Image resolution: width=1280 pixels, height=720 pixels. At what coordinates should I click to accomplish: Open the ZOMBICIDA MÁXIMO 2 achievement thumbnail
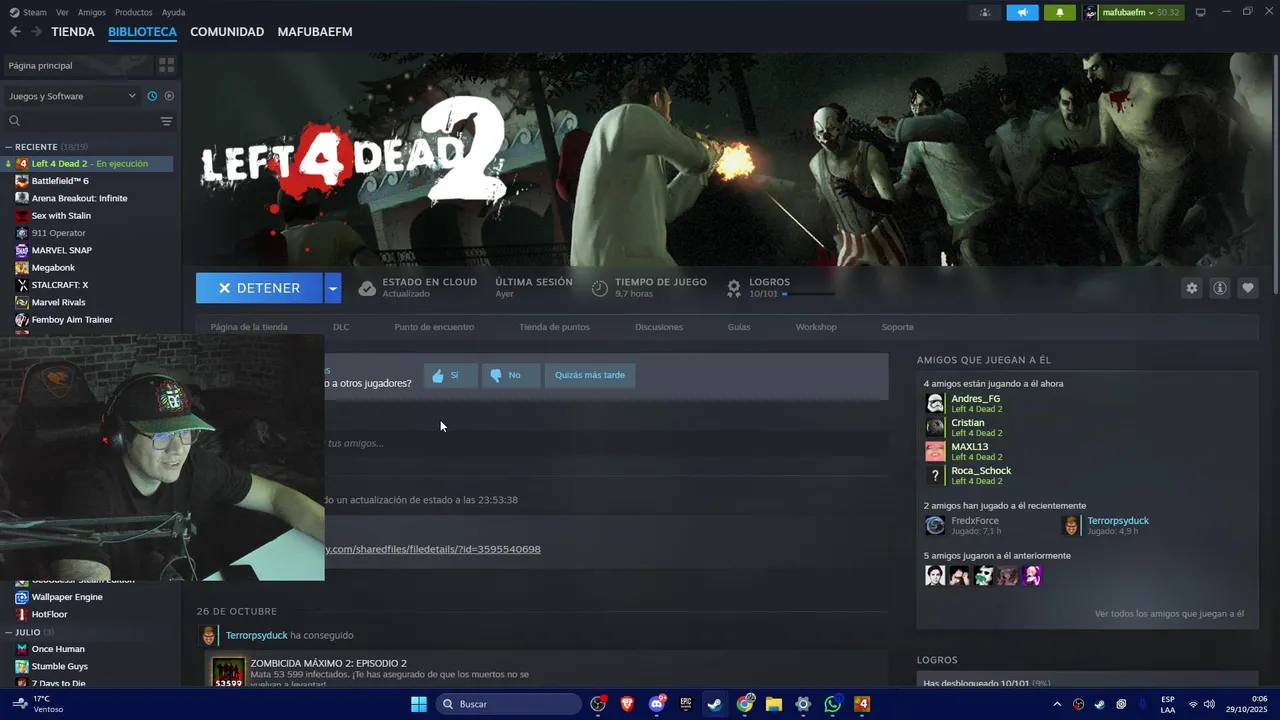(x=229, y=672)
